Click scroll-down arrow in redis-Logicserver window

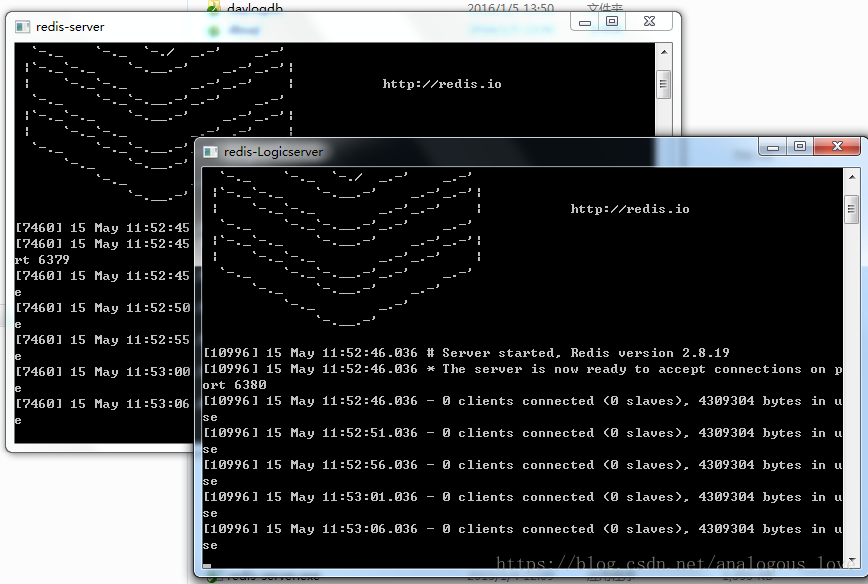(x=851, y=560)
